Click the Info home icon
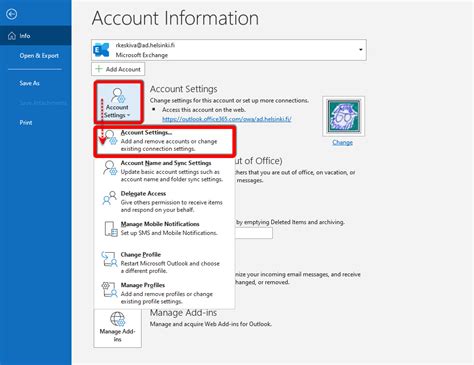The height and width of the screenshot is (365, 474). [x=12, y=36]
